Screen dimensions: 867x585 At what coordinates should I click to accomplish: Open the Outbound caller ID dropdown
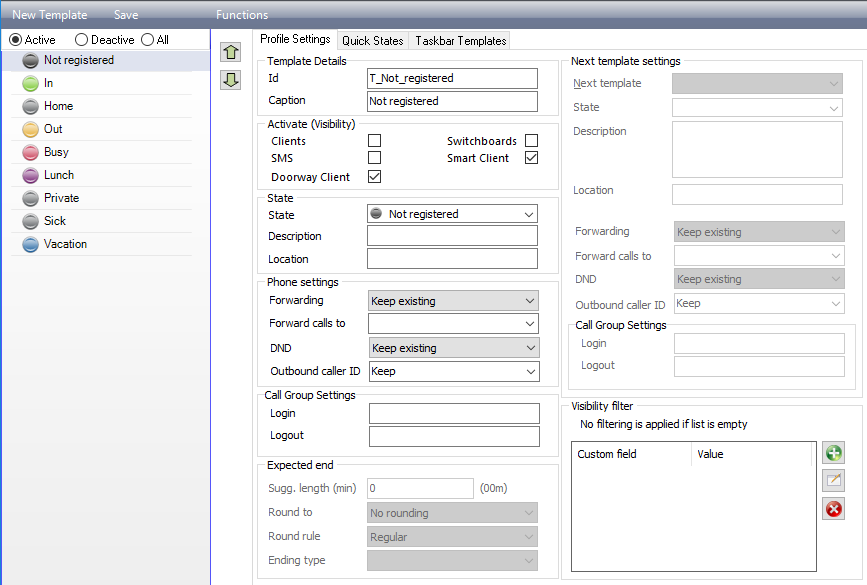(x=453, y=372)
